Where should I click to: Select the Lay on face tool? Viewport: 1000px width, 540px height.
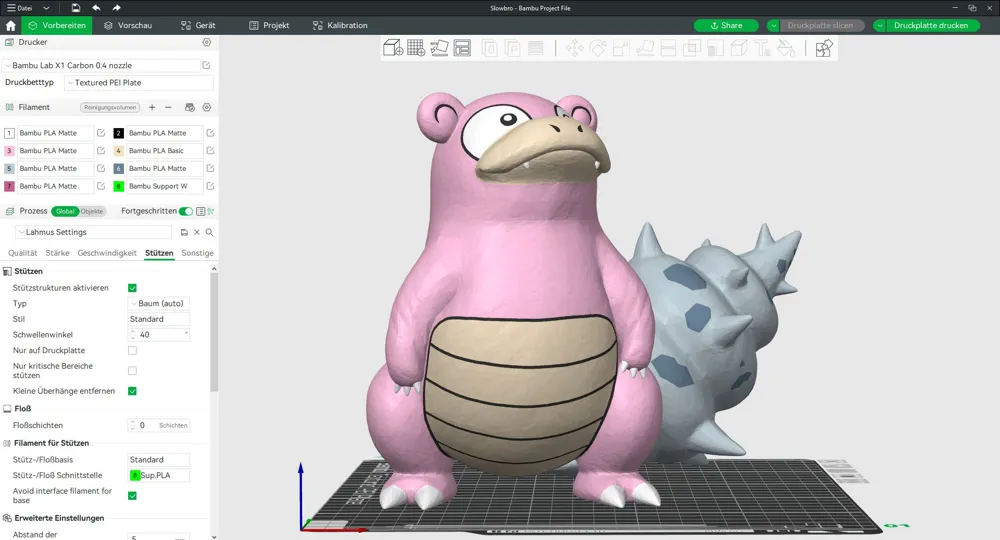tap(645, 48)
